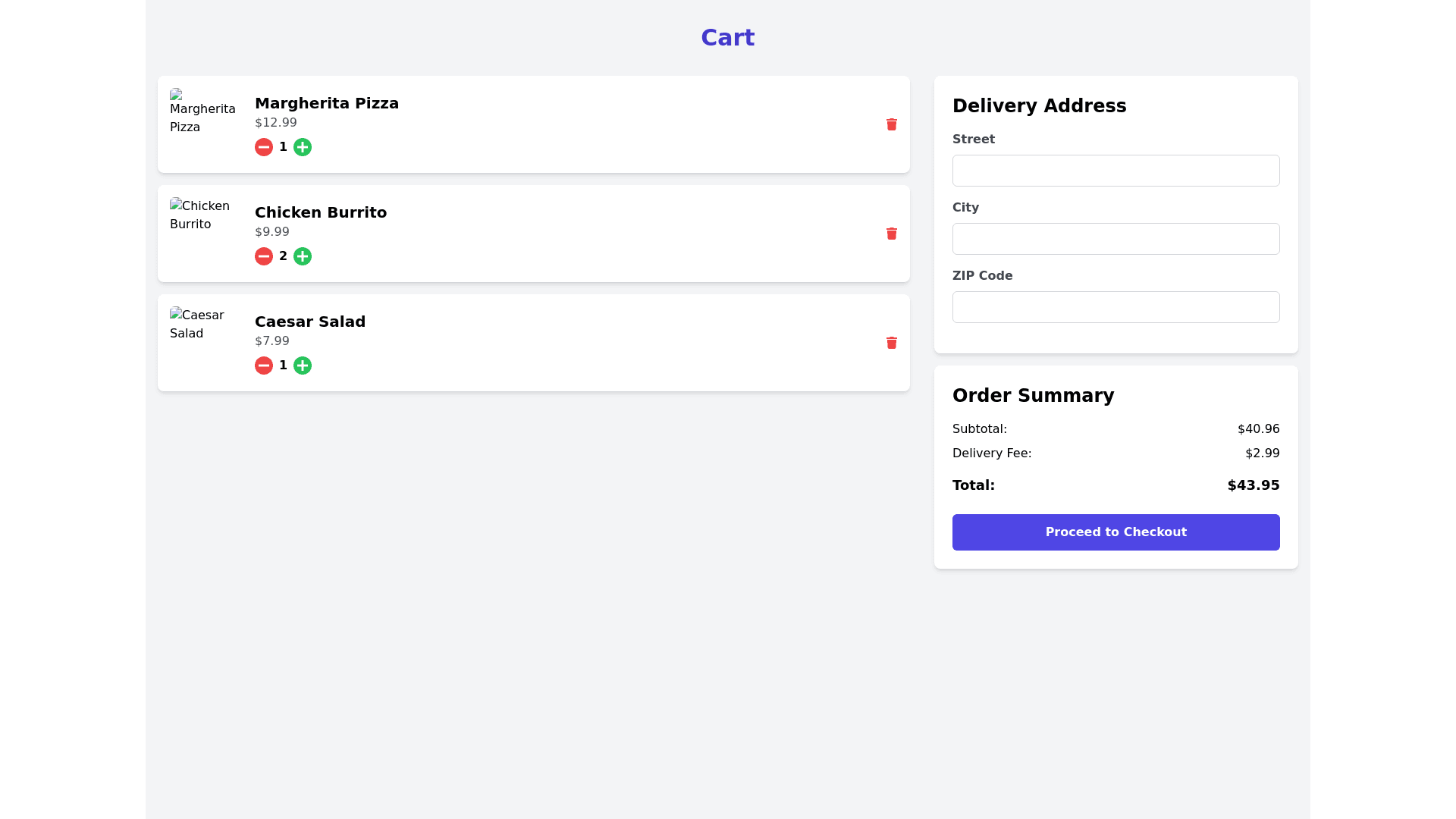Click the Chicken Burrito item name
Image resolution: width=1456 pixels, height=819 pixels.
coord(321,212)
